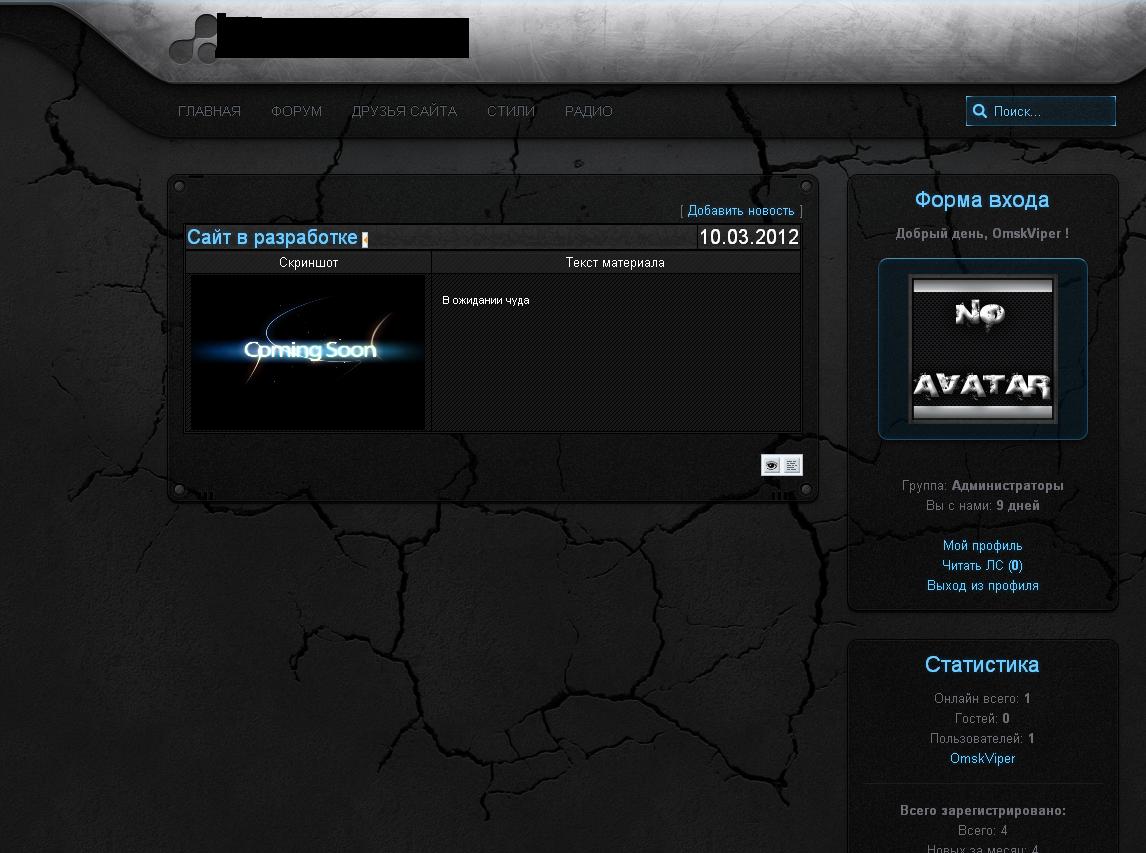Click the small arrow icon beside the news title
Viewport: 1146px width, 853px height.
tap(365, 239)
